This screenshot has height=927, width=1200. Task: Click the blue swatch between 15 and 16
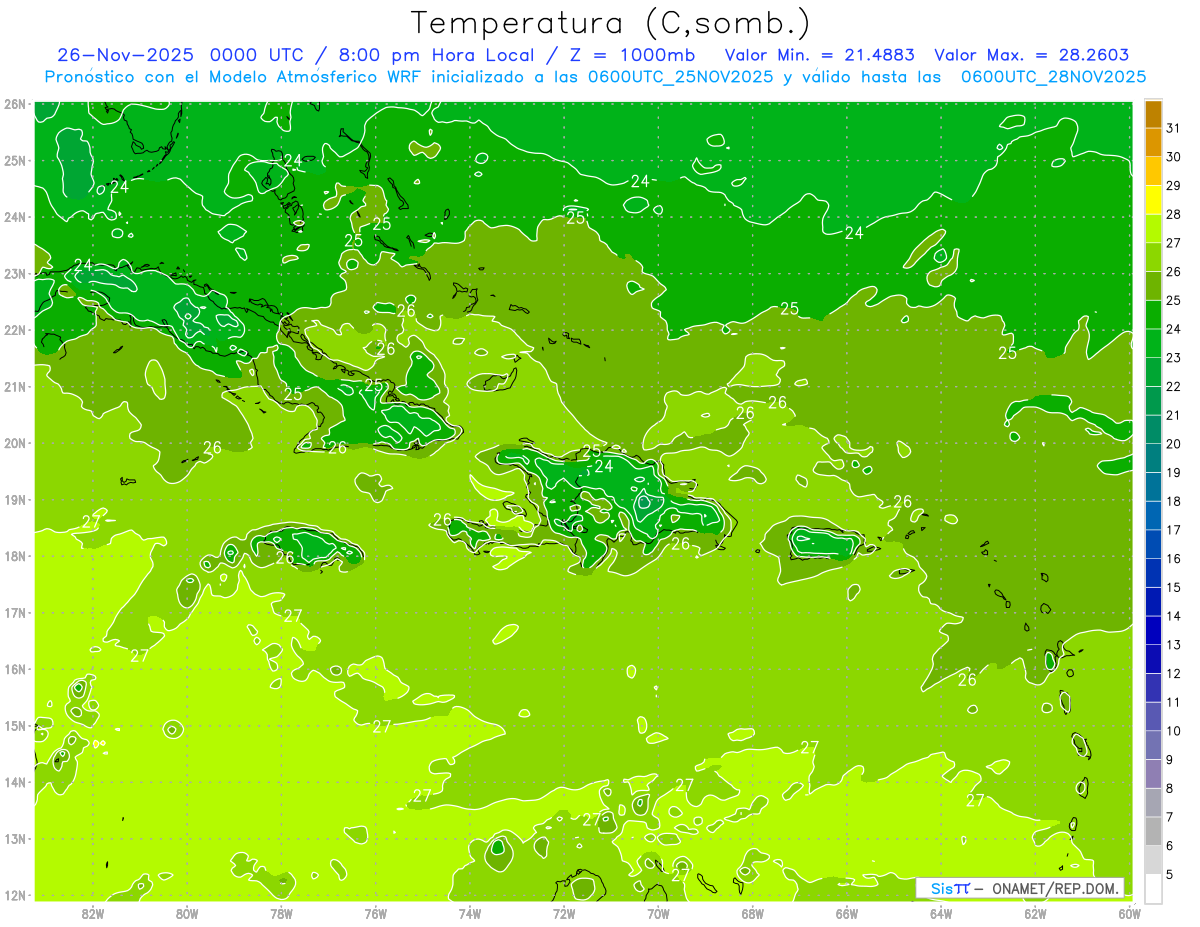(1153, 573)
